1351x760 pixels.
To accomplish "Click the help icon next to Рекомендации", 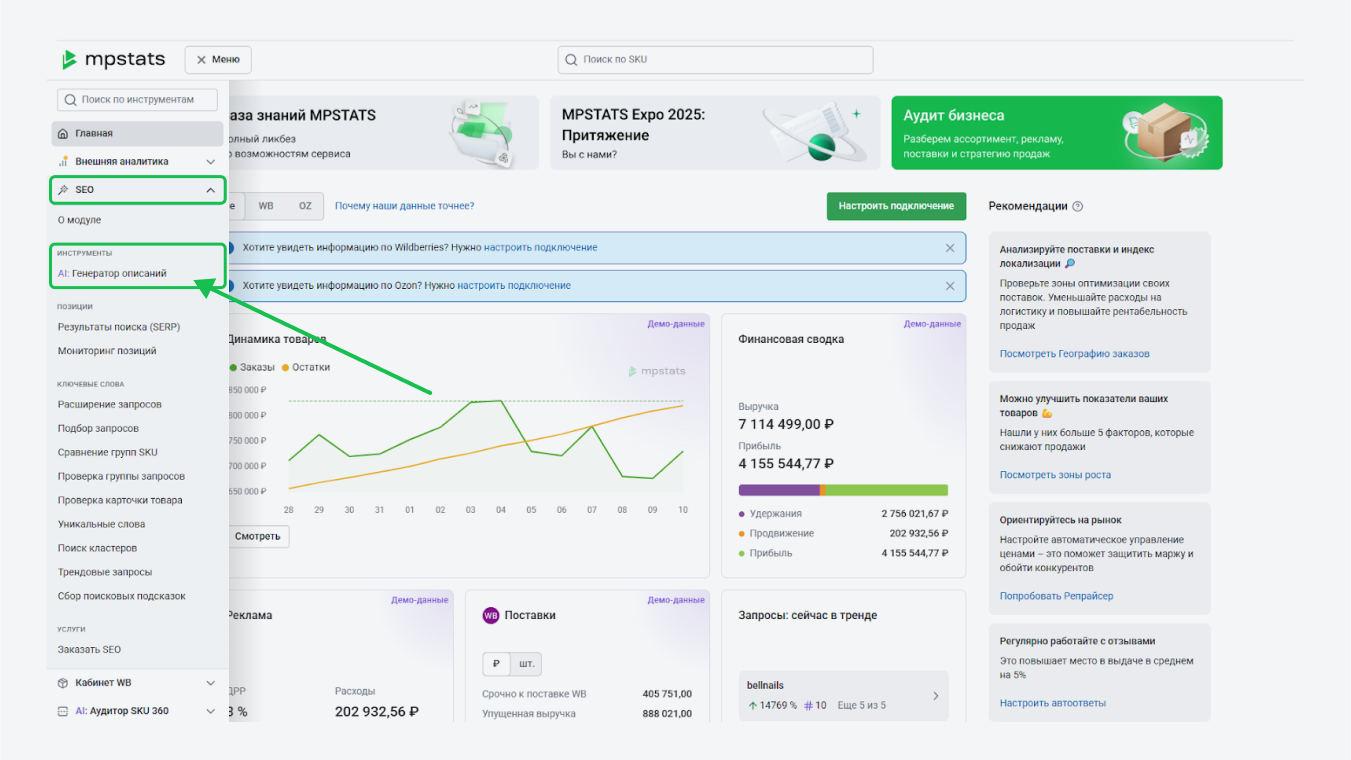I will point(1078,207).
